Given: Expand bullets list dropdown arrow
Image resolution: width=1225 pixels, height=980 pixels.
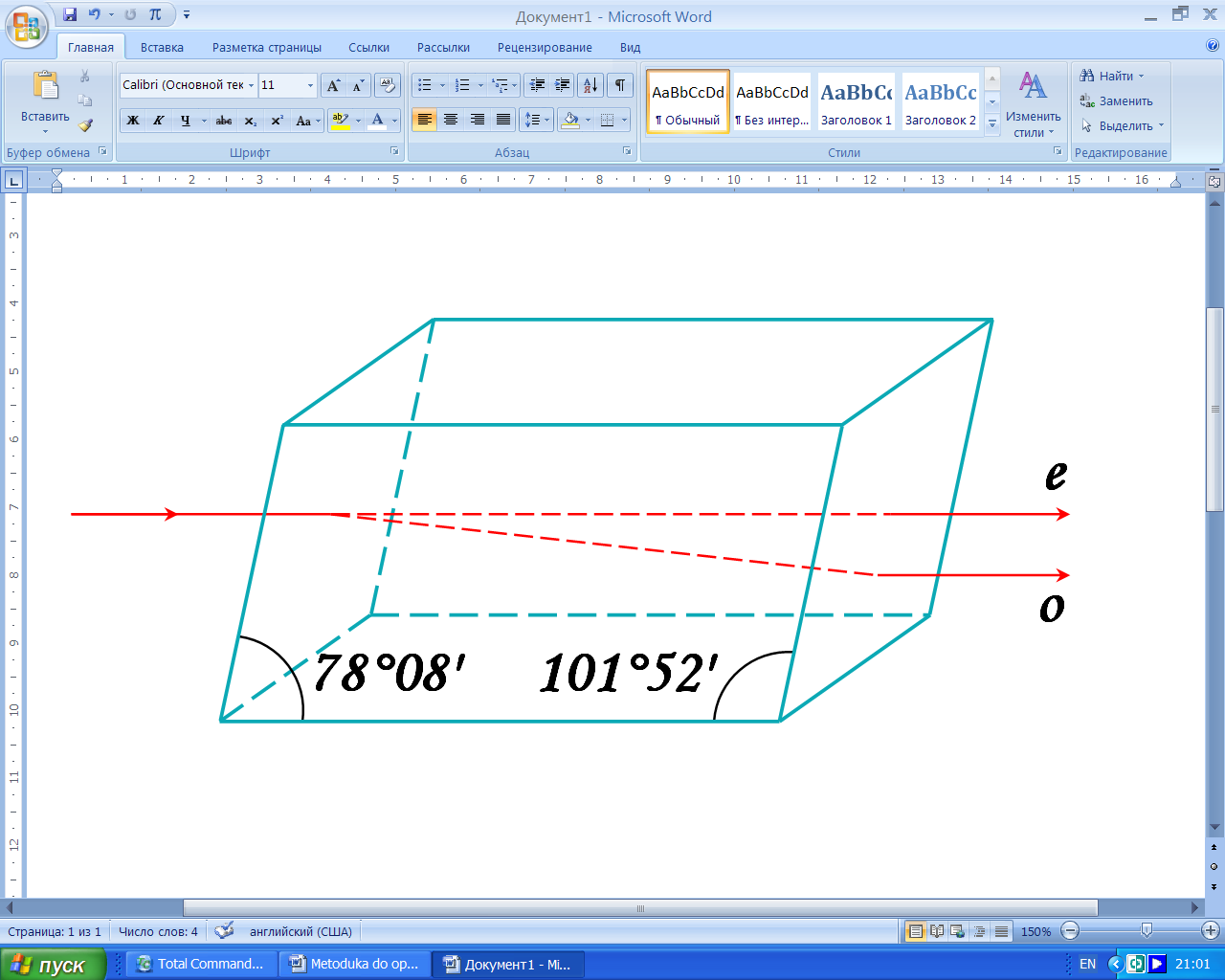Looking at the screenshot, I should click(442, 85).
